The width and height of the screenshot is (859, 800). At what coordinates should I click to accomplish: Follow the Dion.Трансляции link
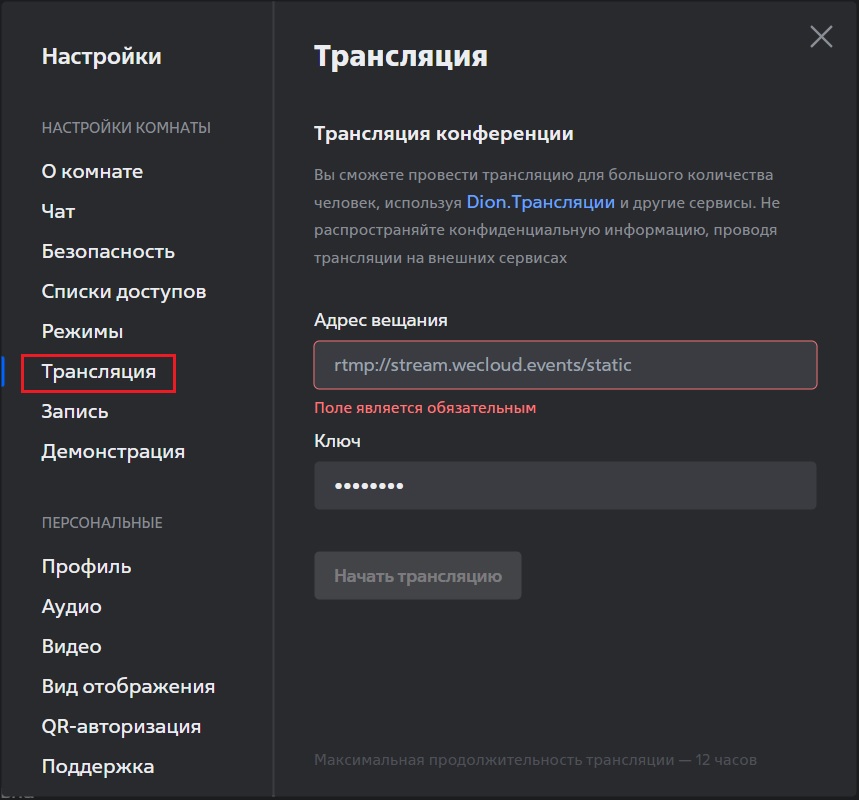[x=540, y=202]
